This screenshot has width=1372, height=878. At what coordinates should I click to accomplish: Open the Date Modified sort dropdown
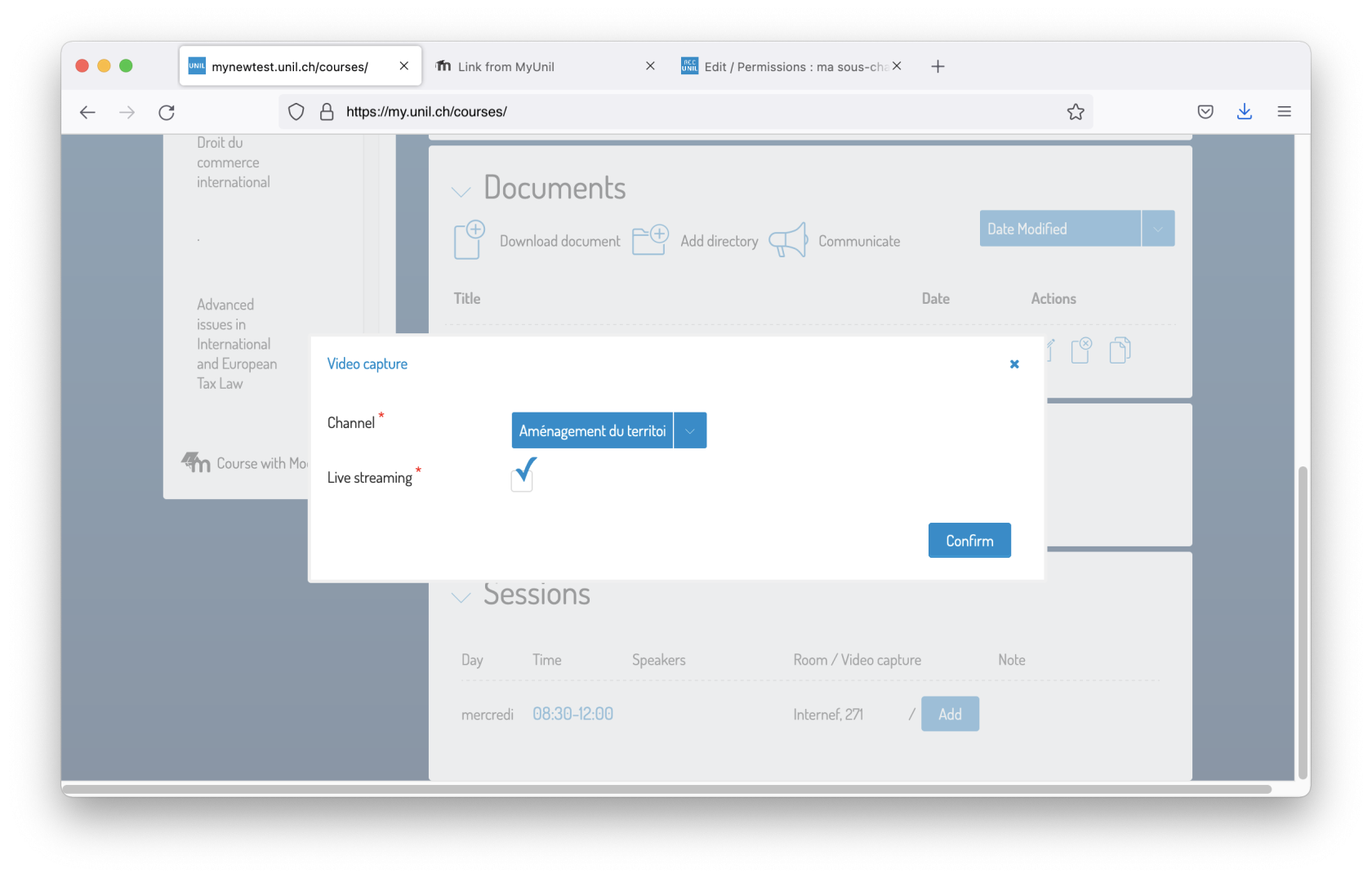[1157, 229]
